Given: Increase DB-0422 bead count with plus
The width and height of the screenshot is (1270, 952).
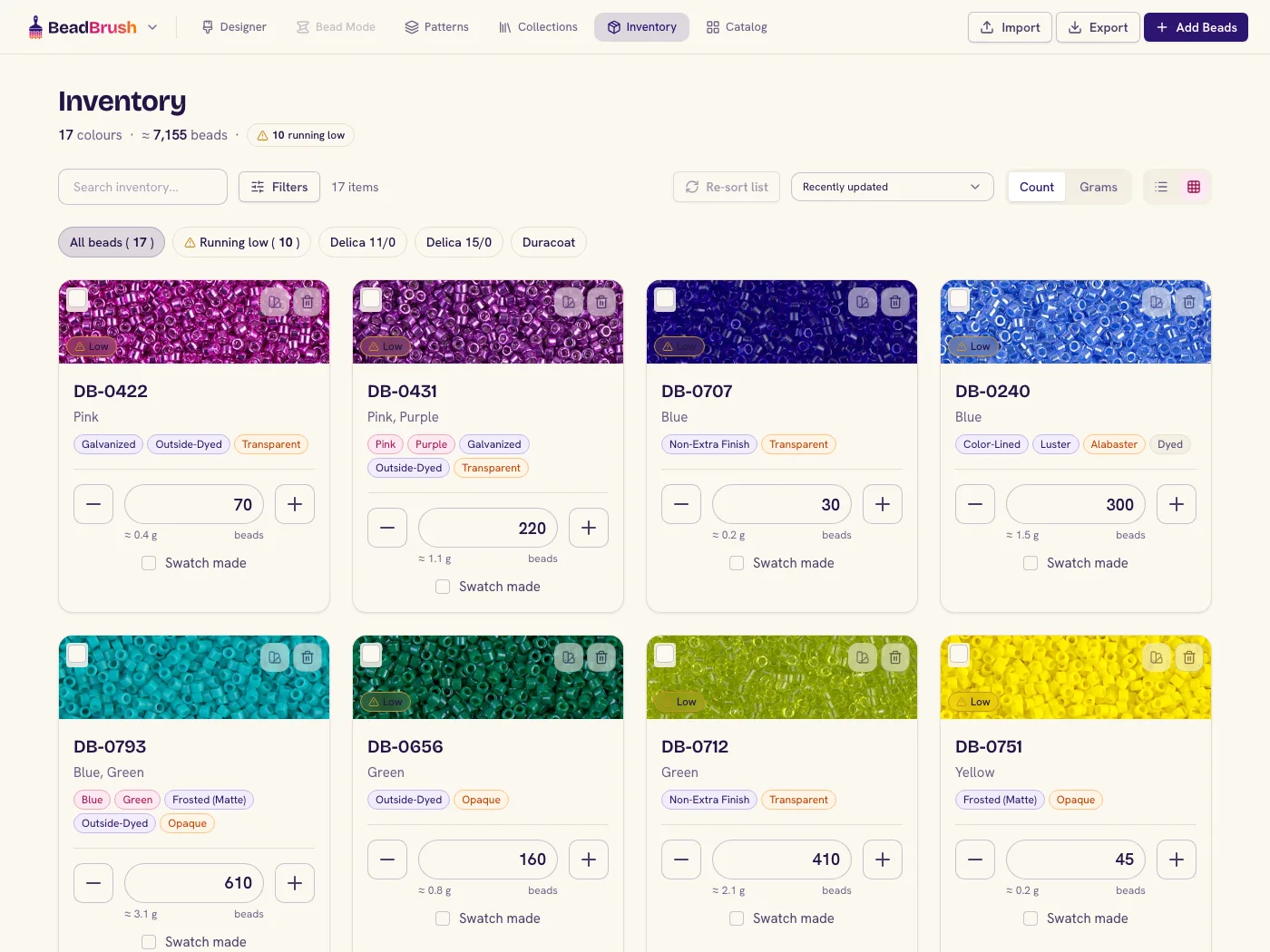Looking at the screenshot, I should pos(295,504).
